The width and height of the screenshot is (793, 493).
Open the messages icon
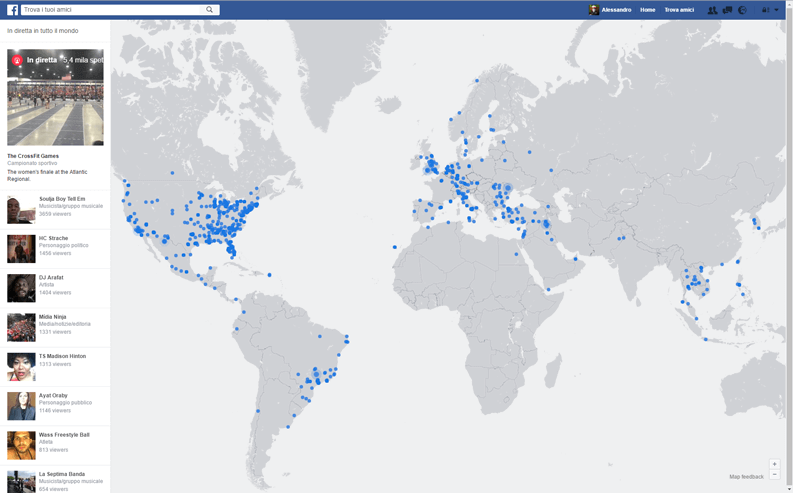tap(727, 10)
